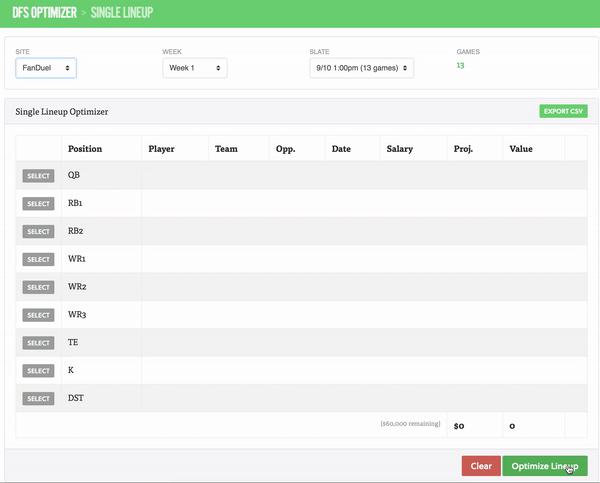Click the Single Lineup Optimizer title
The height and width of the screenshot is (483, 600).
(x=62, y=112)
